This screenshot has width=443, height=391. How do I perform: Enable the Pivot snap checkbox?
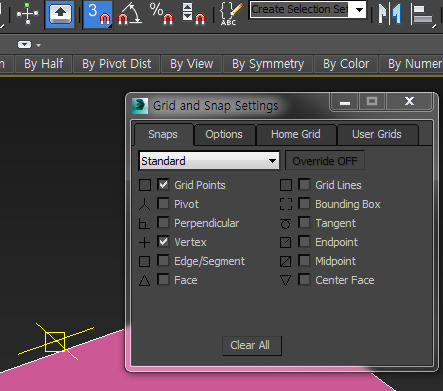tap(163, 203)
